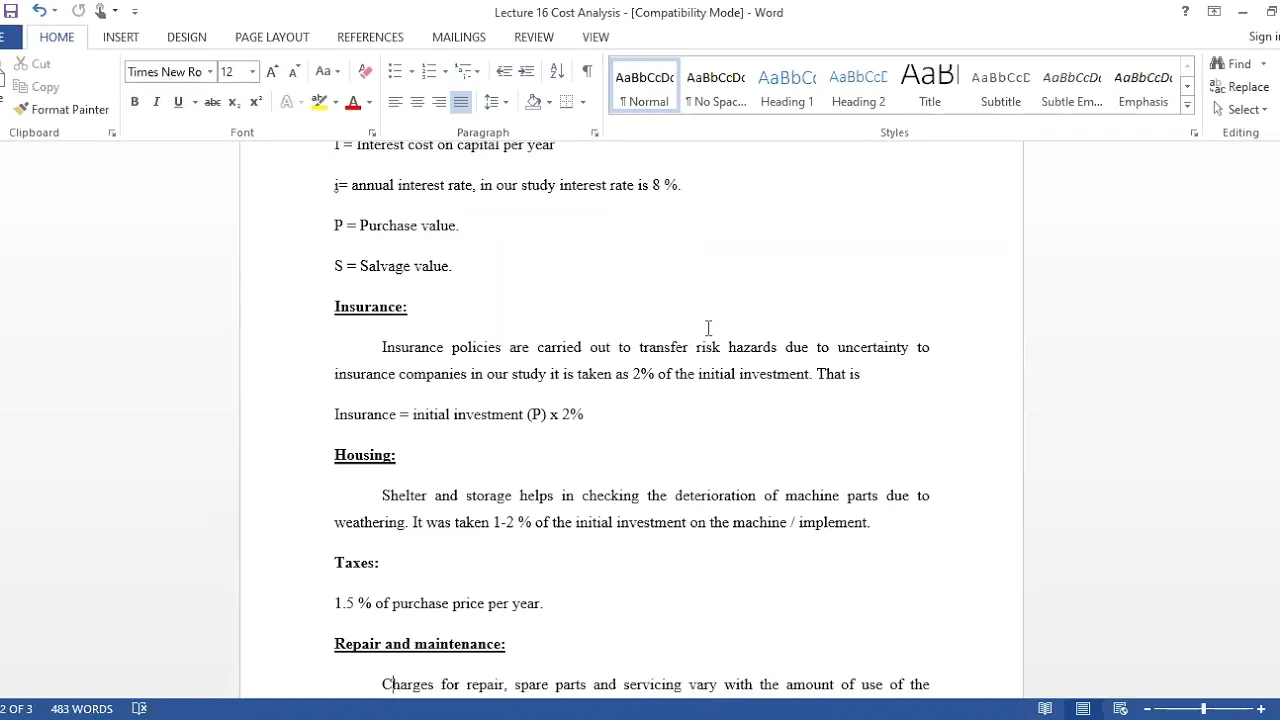
Task: Click the Redo button in Quick Access
Action: [79, 11]
